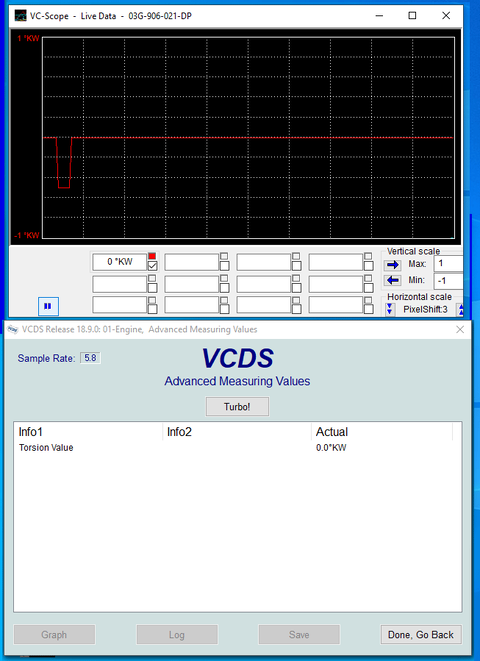
Task: Click the greyed Save button
Action: [x=299, y=634]
